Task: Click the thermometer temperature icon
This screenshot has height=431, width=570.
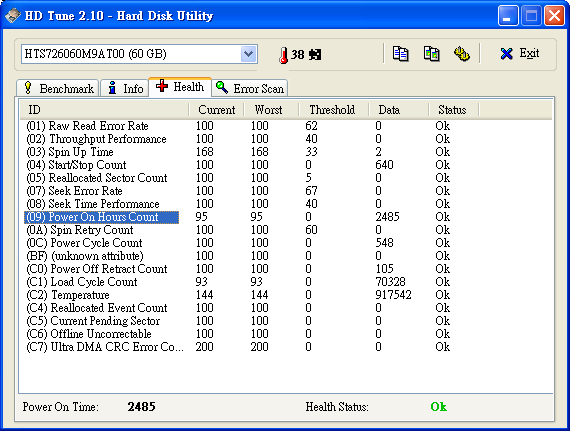Action: (284, 55)
